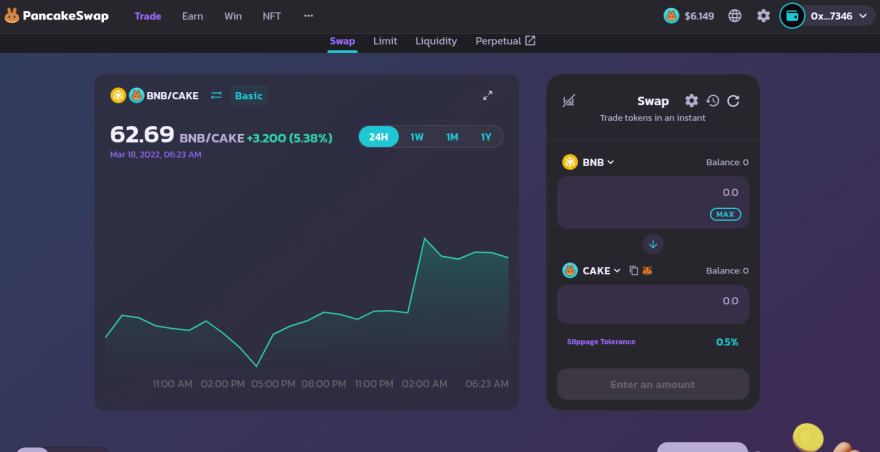Image resolution: width=880 pixels, height=452 pixels.
Task: Click the PancakeSwap bunny logo
Action: pyautogui.click(x=12, y=16)
